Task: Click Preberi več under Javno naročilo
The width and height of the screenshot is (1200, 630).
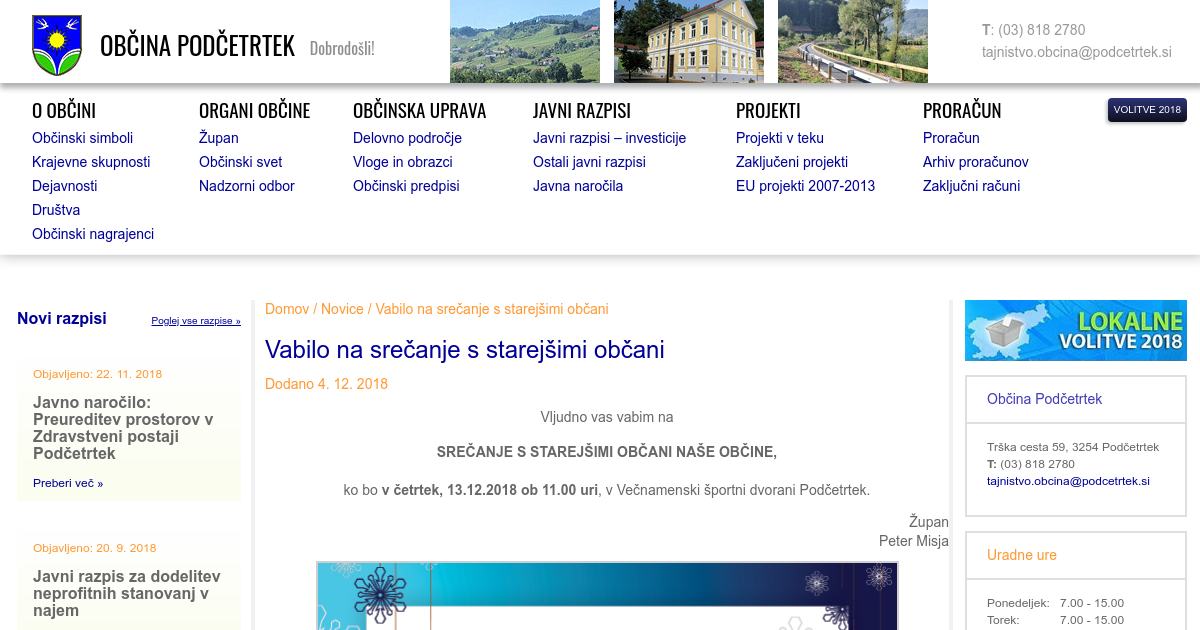Action: [68, 483]
